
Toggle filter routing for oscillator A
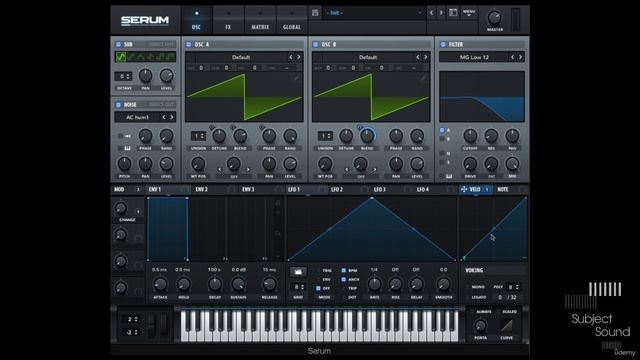(442, 130)
